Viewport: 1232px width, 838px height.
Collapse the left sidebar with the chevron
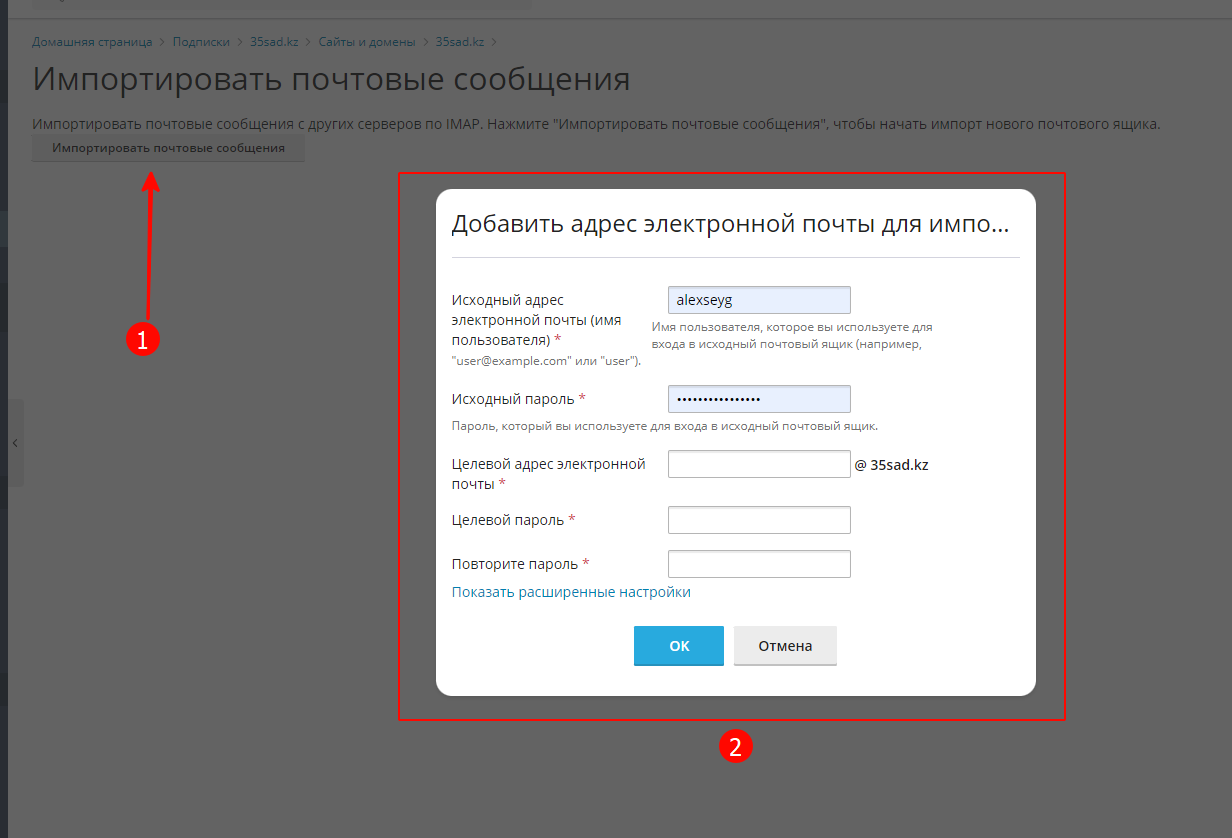coord(15,442)
